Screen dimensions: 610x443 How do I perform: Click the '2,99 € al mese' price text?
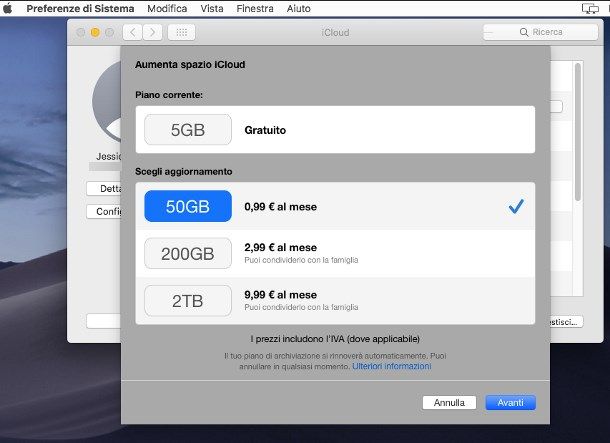point(280,247)
